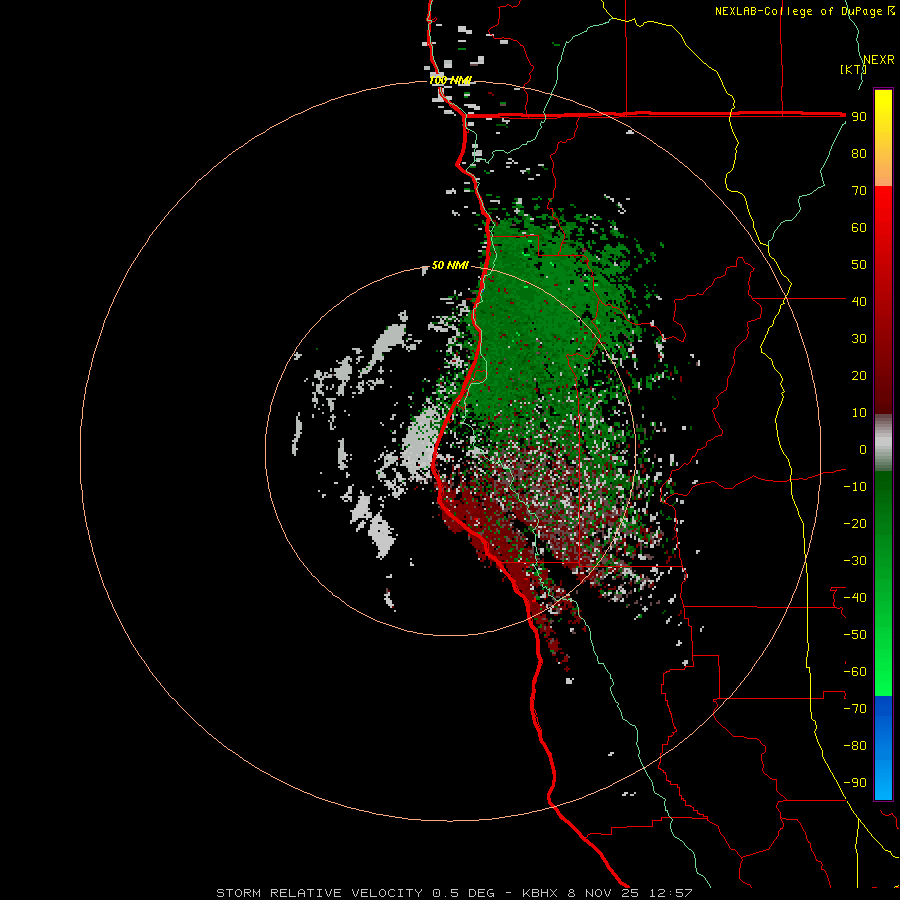
Task: Click the 20 value on the velocity scale
Action: coord(859,375)
